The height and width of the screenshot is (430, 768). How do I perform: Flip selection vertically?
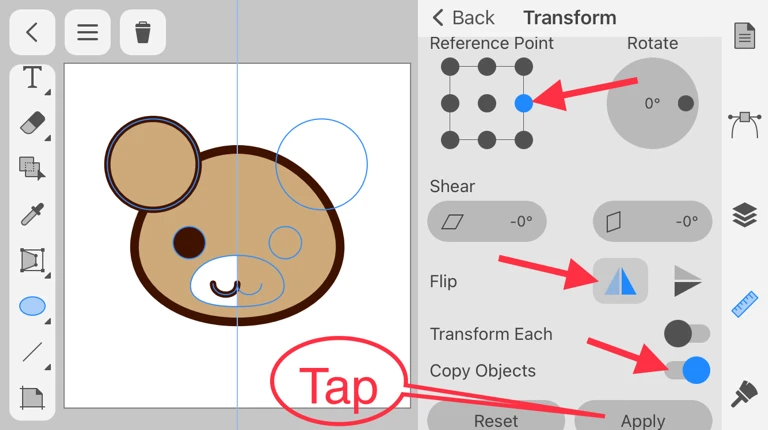pos(687,281)
